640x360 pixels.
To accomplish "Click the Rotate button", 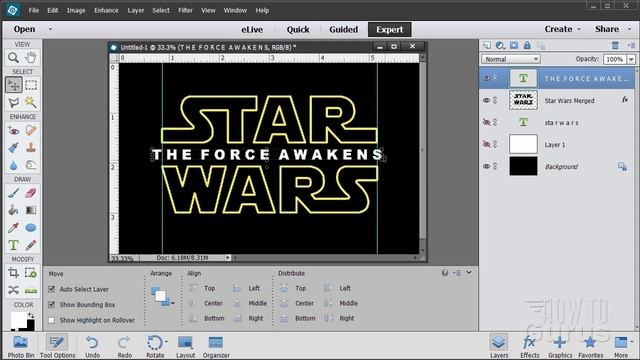I will (155, 347).
